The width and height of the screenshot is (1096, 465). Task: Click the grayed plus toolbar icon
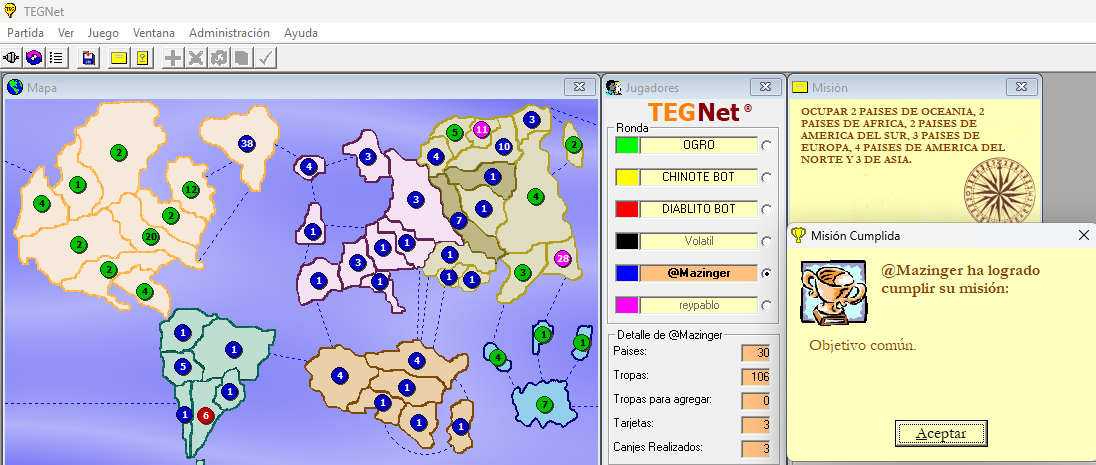click(173, 58)
